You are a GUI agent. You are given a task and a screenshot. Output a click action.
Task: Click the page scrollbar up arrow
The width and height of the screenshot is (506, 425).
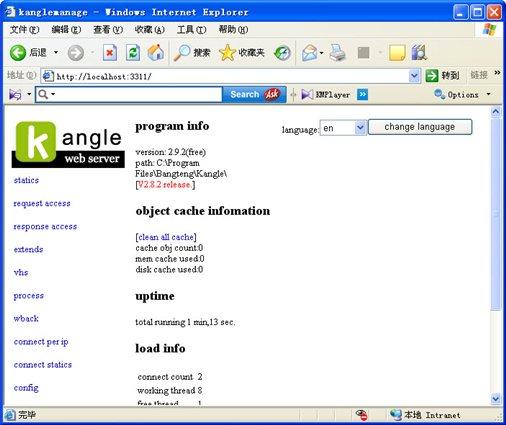[x=496, y=112]
